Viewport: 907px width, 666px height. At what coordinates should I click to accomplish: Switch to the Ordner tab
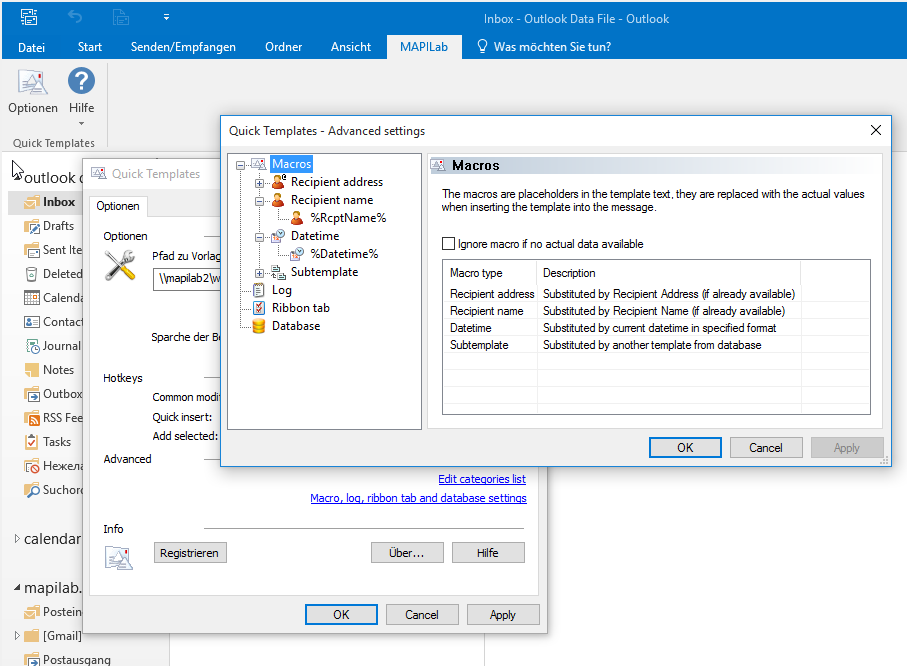click(x=283, y=47)
